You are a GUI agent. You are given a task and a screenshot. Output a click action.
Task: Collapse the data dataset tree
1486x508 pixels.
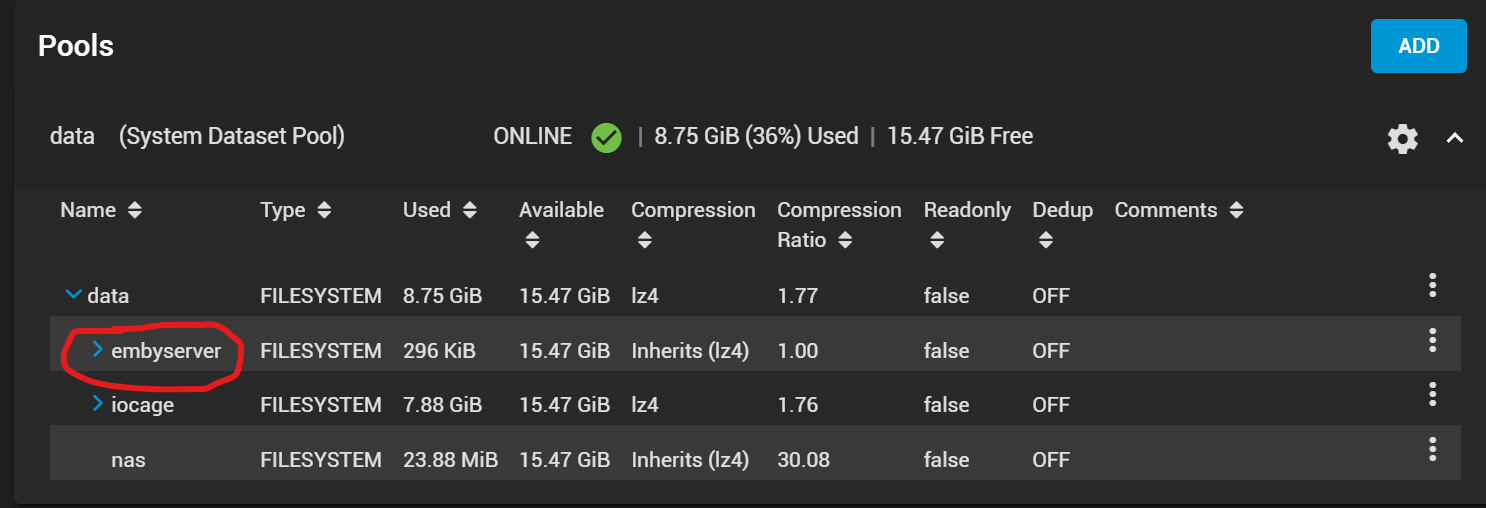tap(73, 295)
